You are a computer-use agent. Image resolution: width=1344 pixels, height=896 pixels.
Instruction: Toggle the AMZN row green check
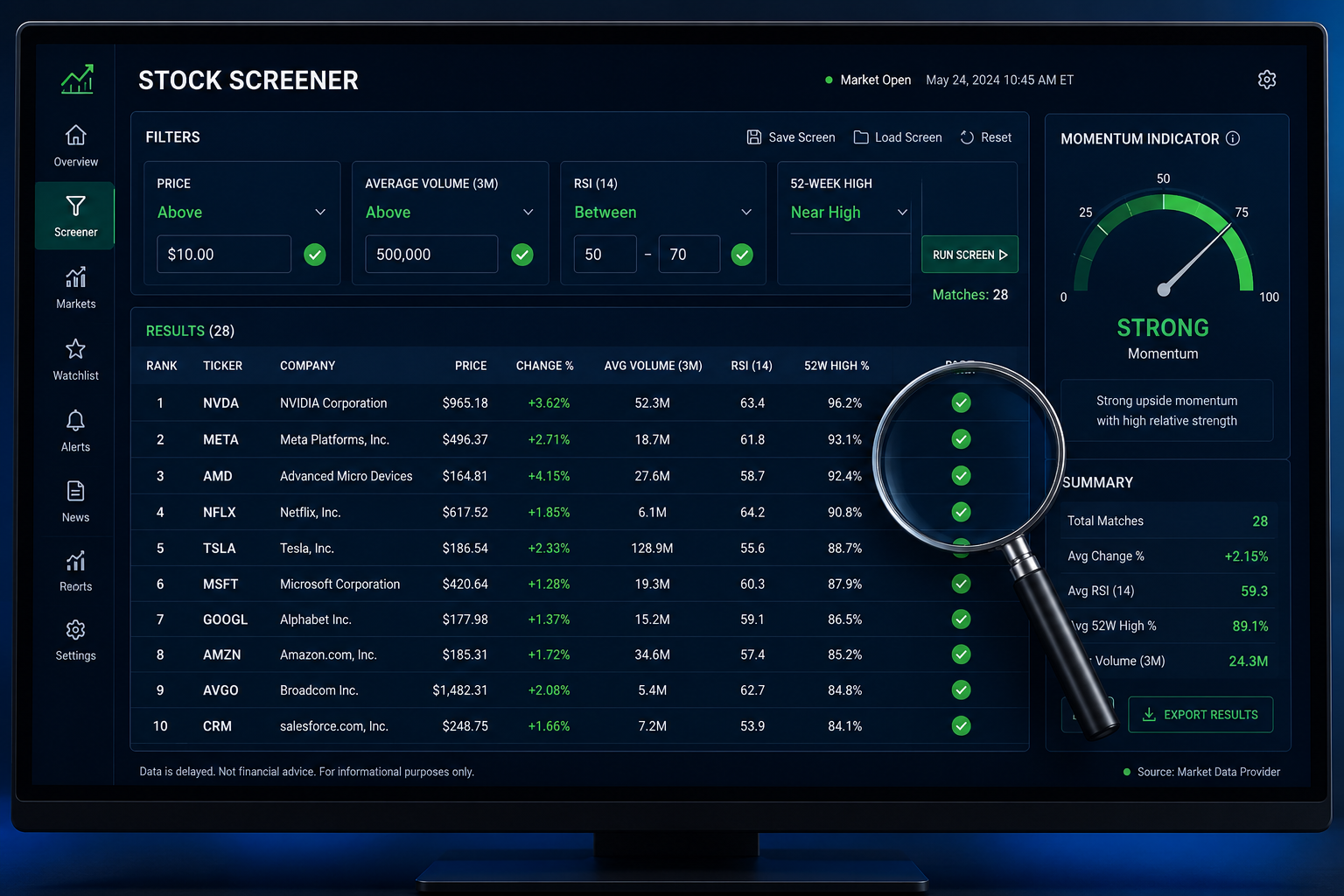(961, 654)
